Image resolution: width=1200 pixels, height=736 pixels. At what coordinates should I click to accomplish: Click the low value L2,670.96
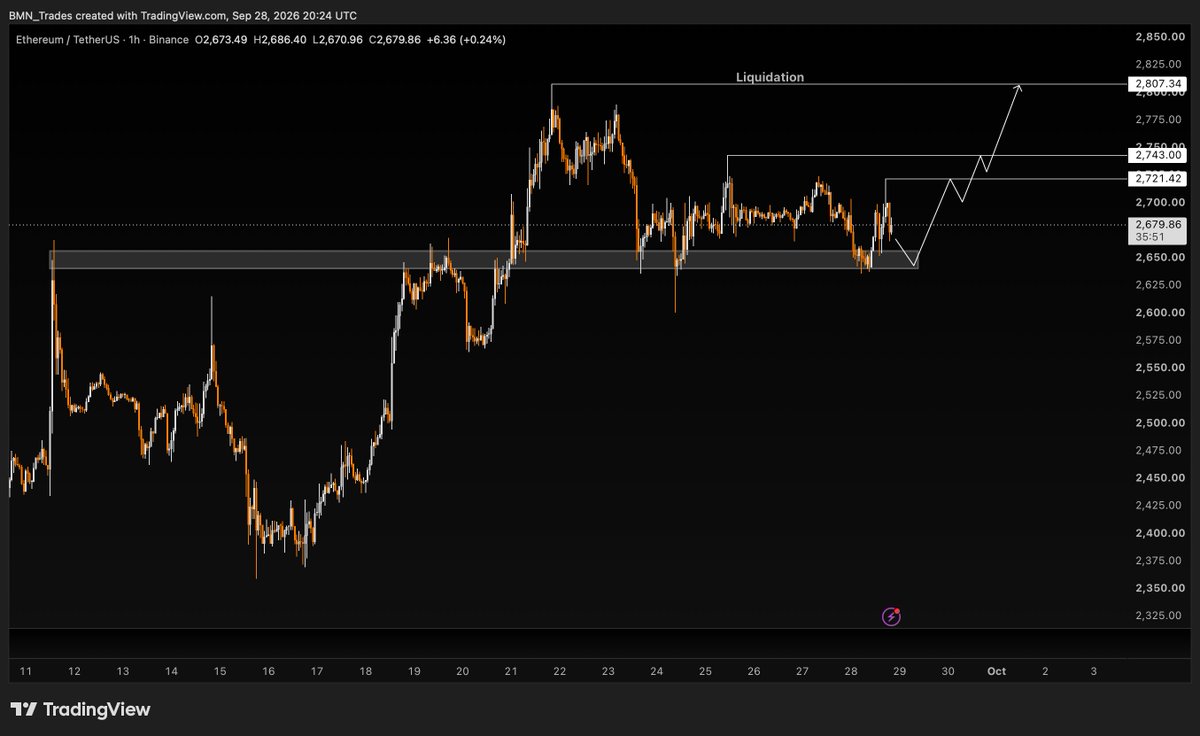coord(338,40)
